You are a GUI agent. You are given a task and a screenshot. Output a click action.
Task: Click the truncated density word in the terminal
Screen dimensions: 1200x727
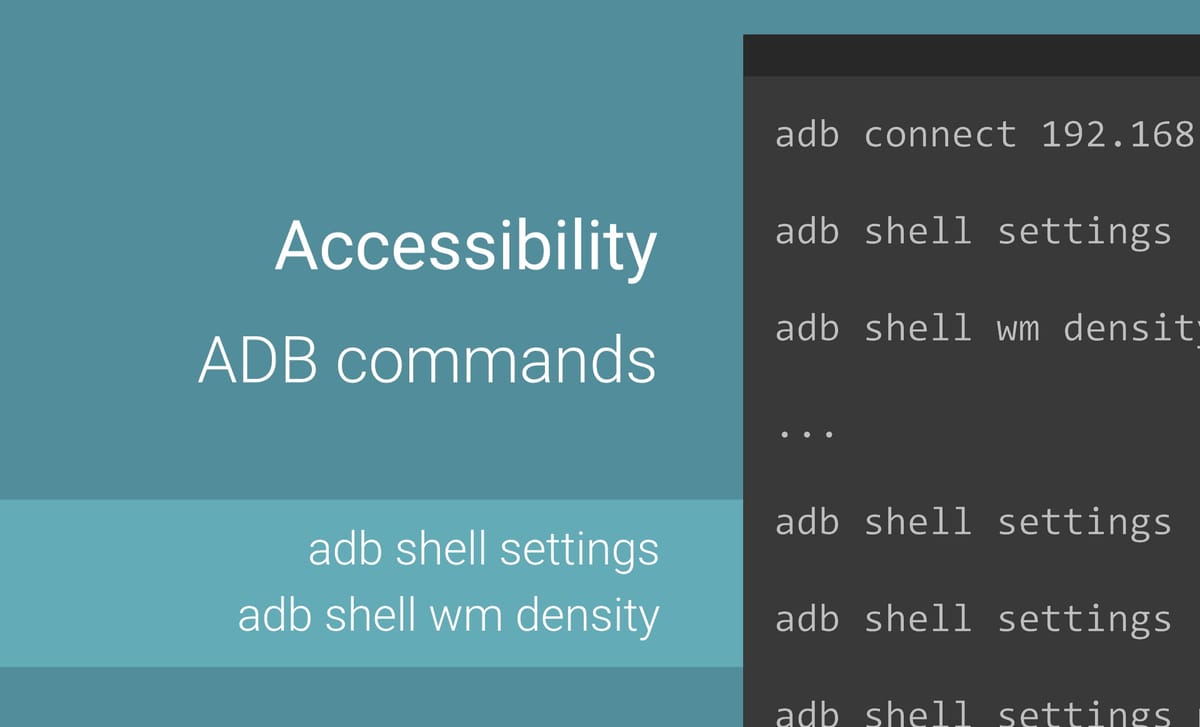[1131, 329]
